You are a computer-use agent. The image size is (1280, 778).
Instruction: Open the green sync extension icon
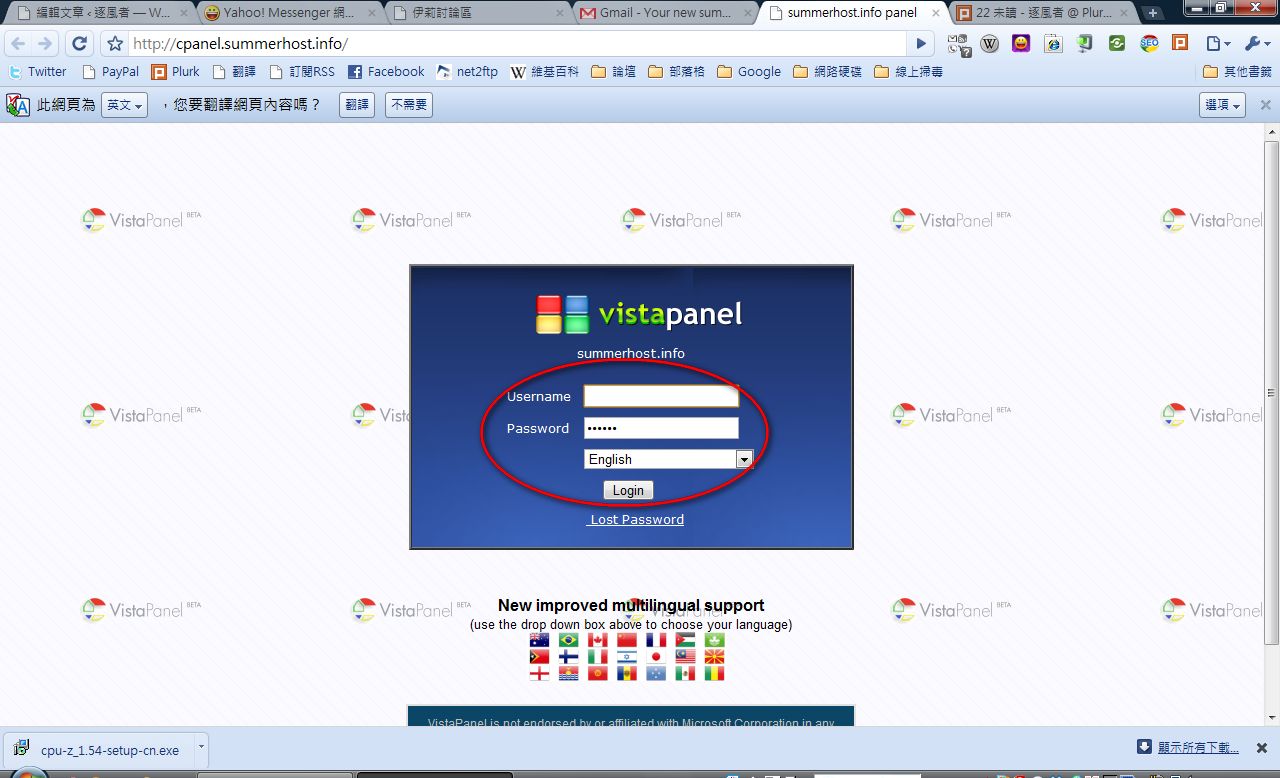[1117, 44]
